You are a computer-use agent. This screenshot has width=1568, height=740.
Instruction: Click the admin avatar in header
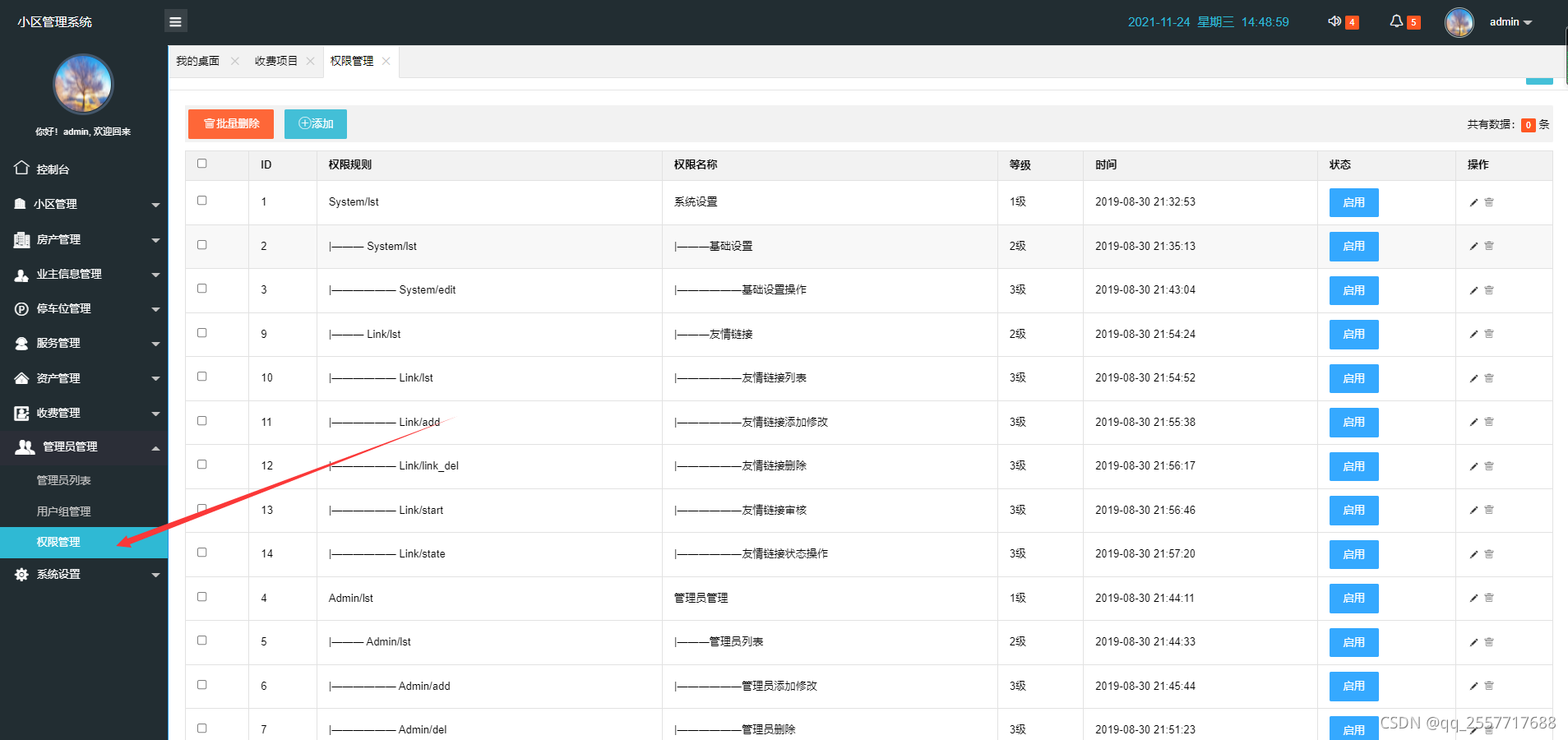point(1459,22)
